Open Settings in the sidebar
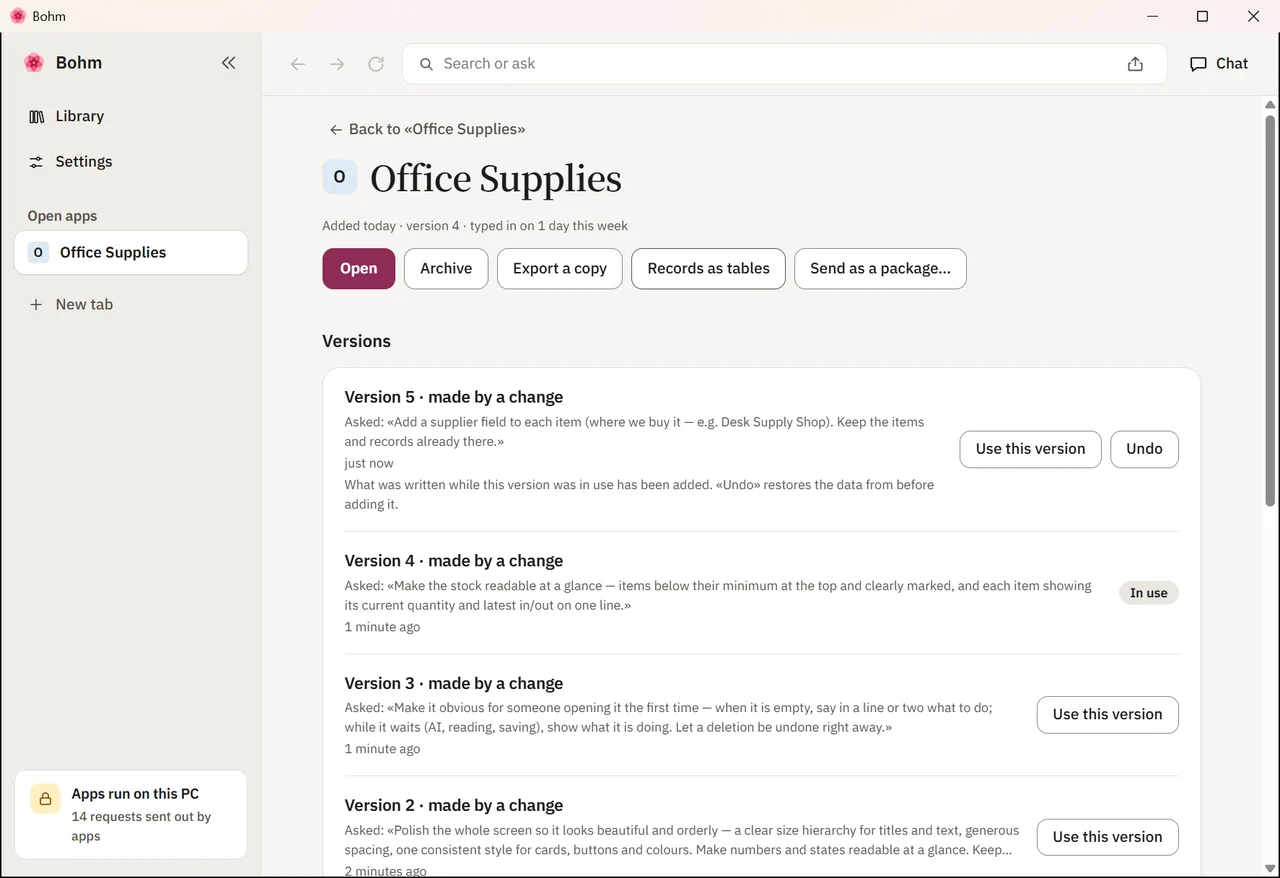Screen dimensions: 1280x878 pyautogui.click(x=131, y=162)
